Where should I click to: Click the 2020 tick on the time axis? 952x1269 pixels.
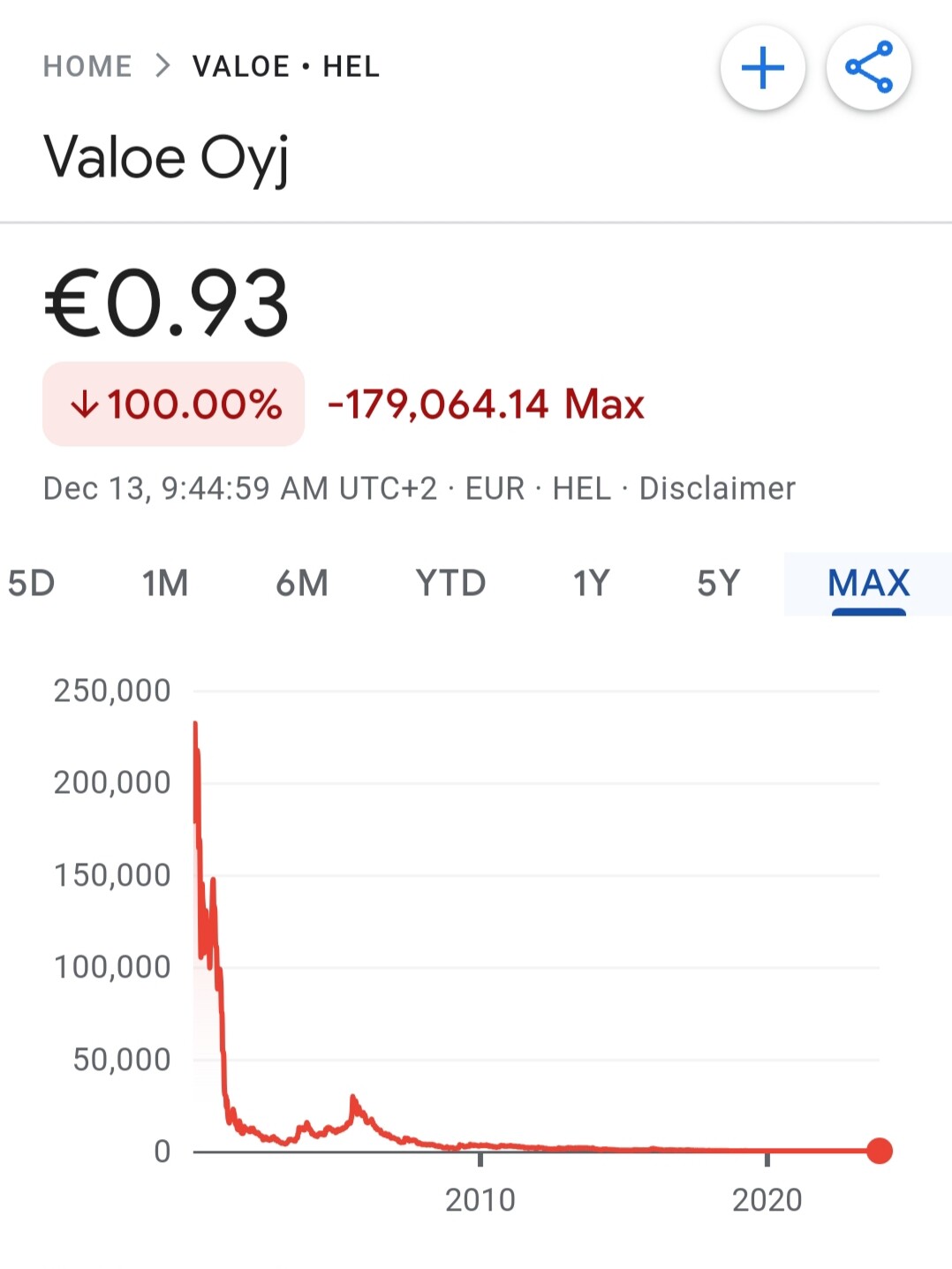tap(767, 1199)
